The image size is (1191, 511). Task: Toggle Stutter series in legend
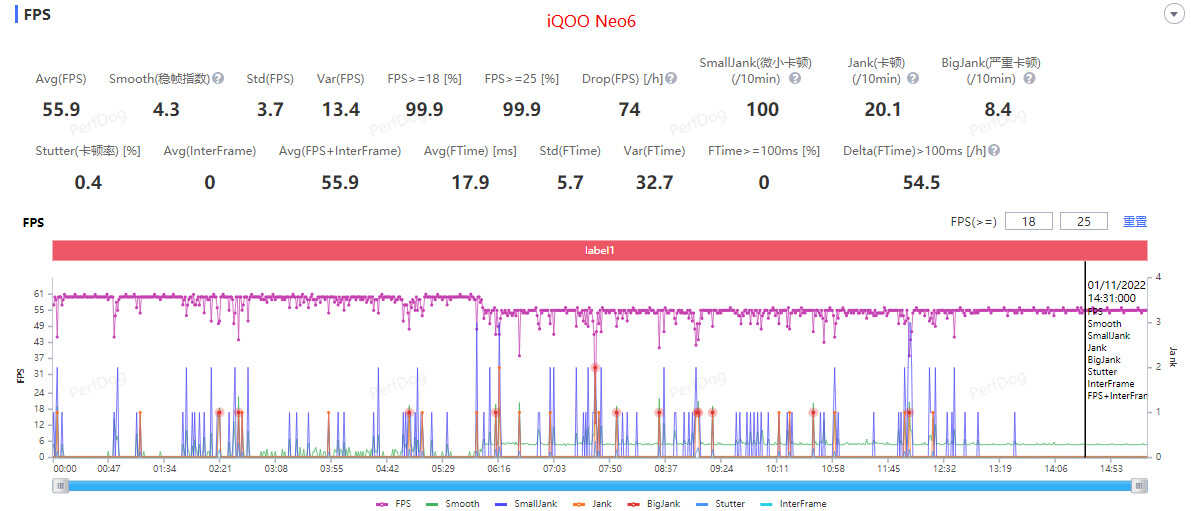point(720,504)
